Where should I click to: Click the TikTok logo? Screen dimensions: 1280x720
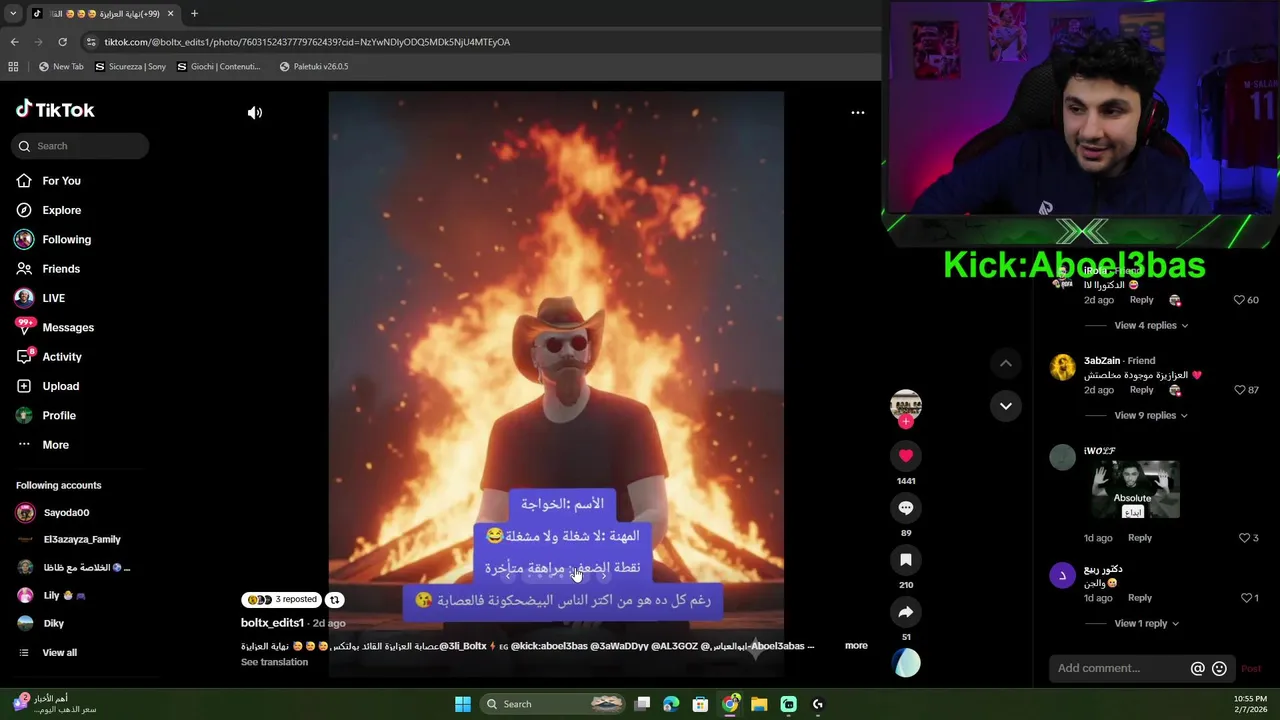click(55, 110)
